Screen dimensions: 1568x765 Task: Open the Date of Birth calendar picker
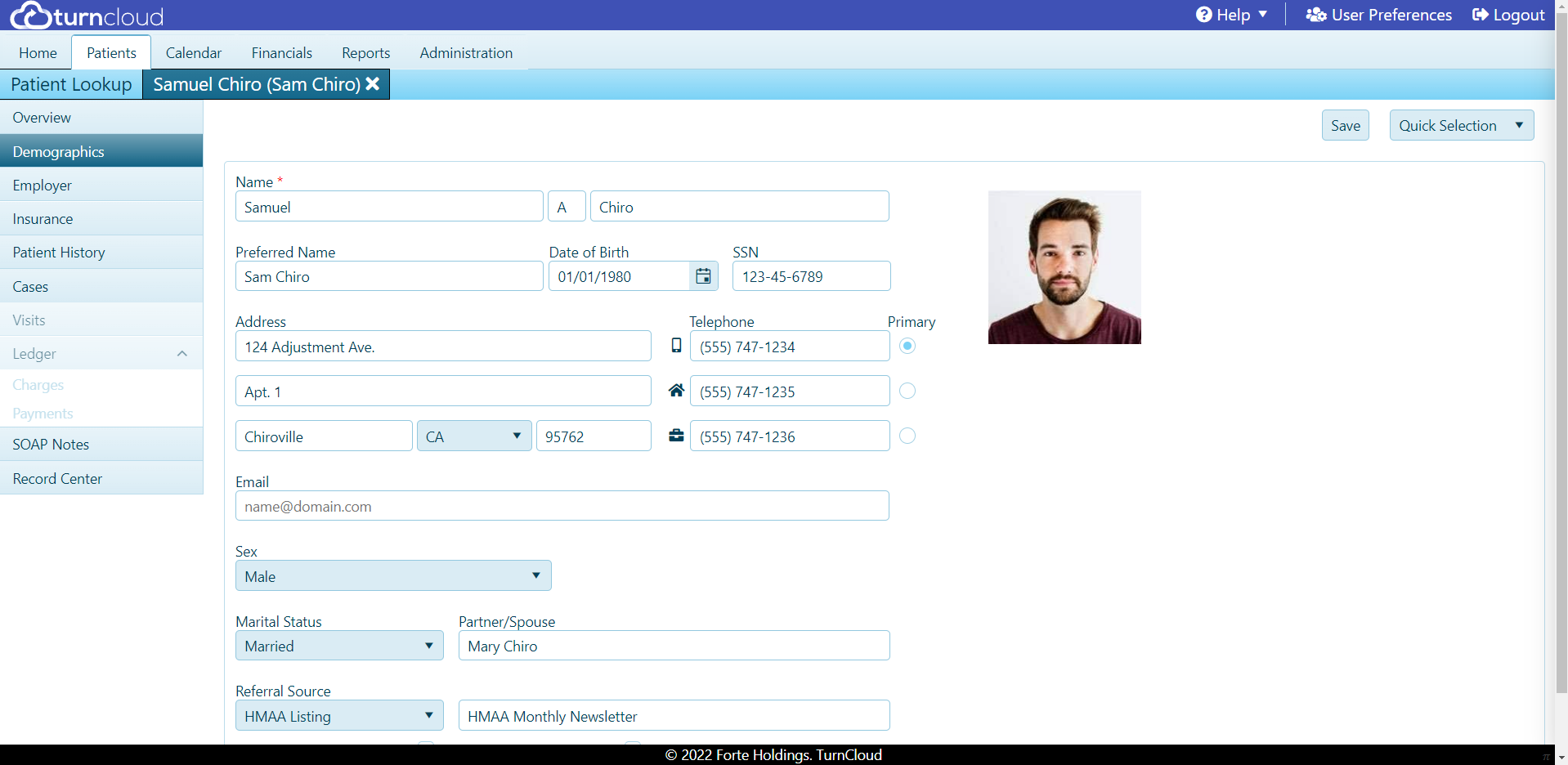click(702, 276)
